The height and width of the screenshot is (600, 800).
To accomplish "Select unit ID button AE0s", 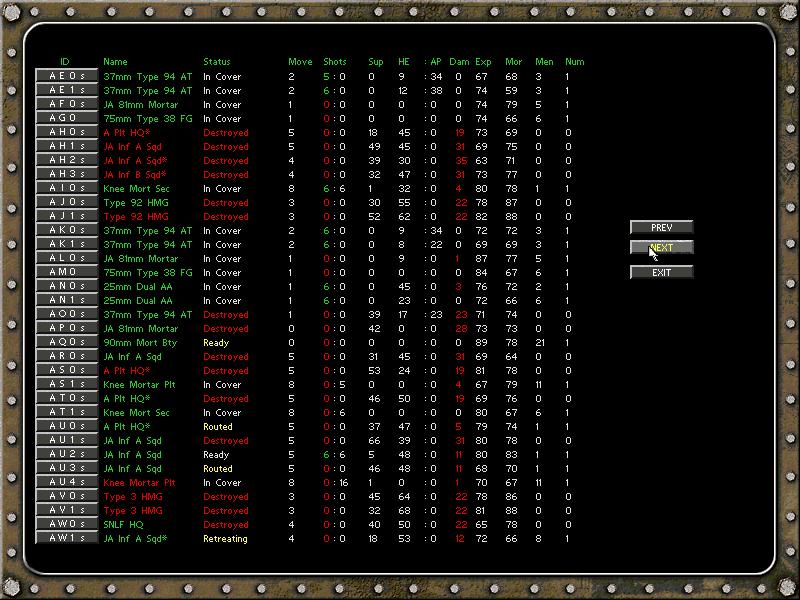I will 66,76.
